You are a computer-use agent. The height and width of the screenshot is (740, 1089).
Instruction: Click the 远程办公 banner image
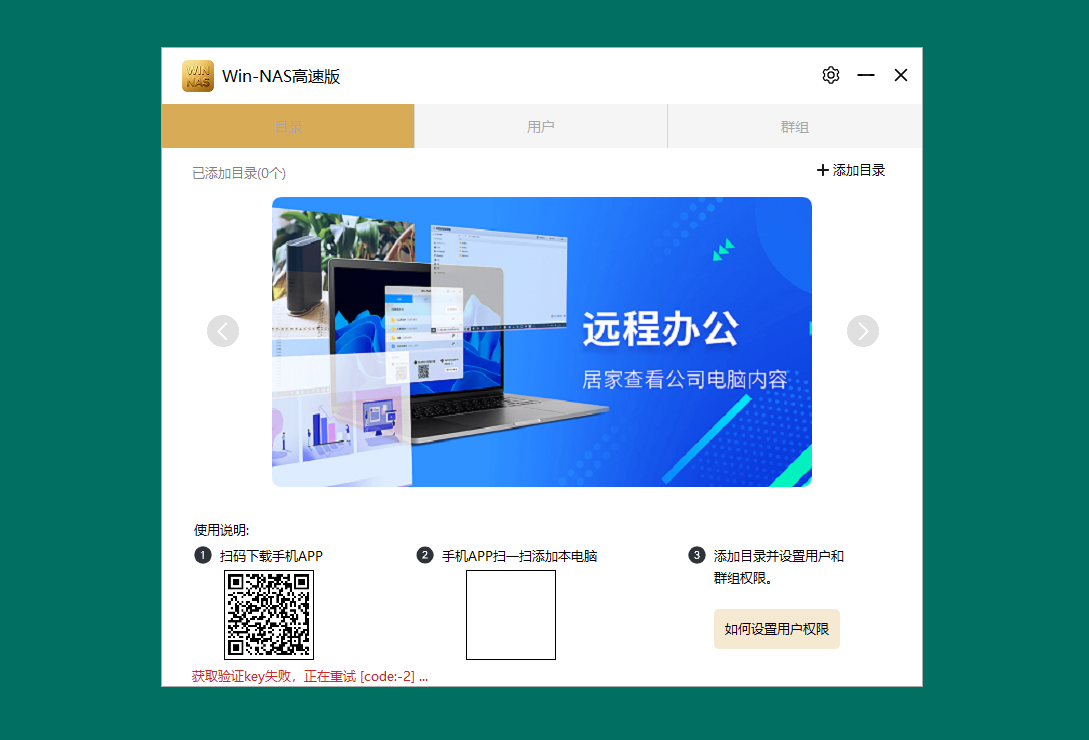[x=541, y=341]
